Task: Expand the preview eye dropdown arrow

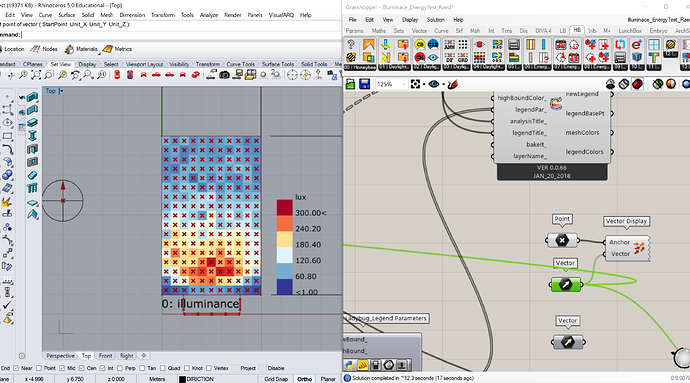Action: tap(443, 84)
